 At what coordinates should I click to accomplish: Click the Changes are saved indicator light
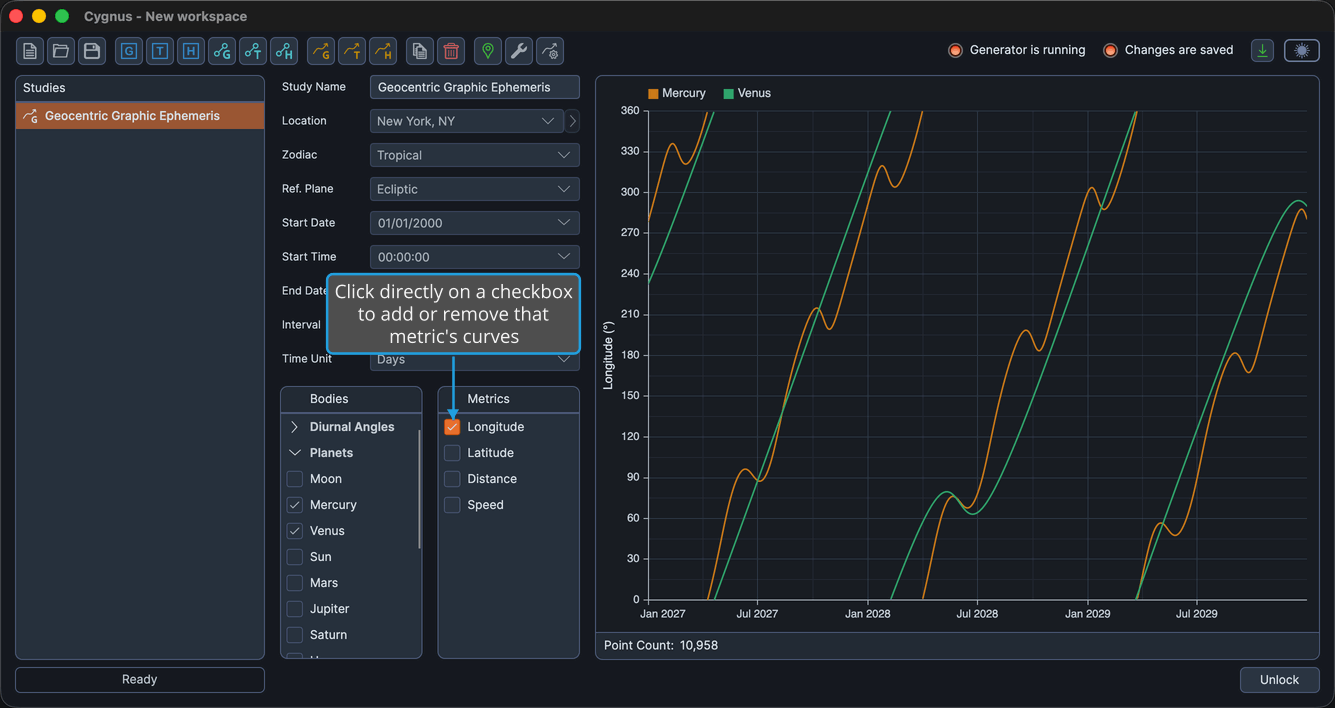[1110, 50]
